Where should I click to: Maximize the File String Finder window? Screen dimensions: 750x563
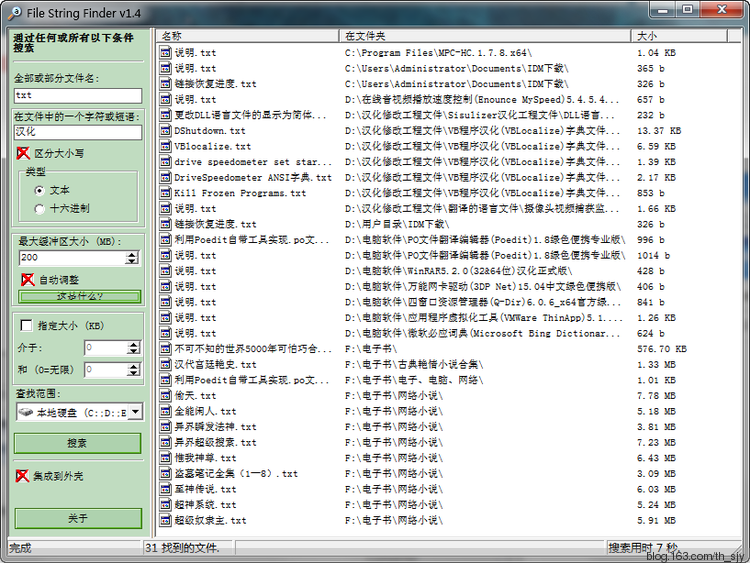pyautogui.click(x=687, y=9)
